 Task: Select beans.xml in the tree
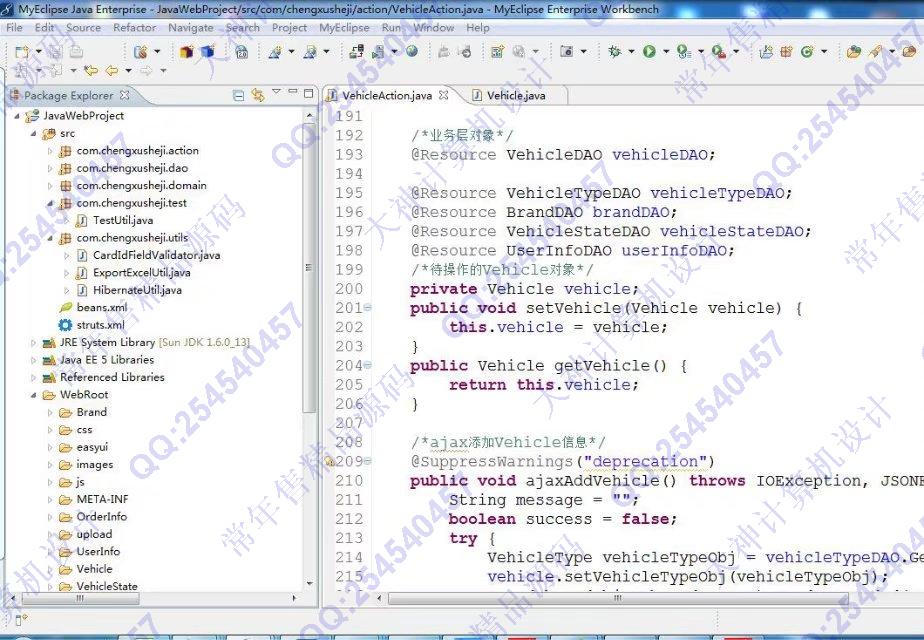tap(101, 308)
